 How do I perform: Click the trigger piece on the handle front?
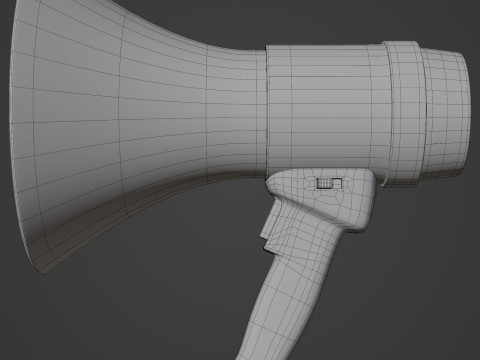point(272,227)
